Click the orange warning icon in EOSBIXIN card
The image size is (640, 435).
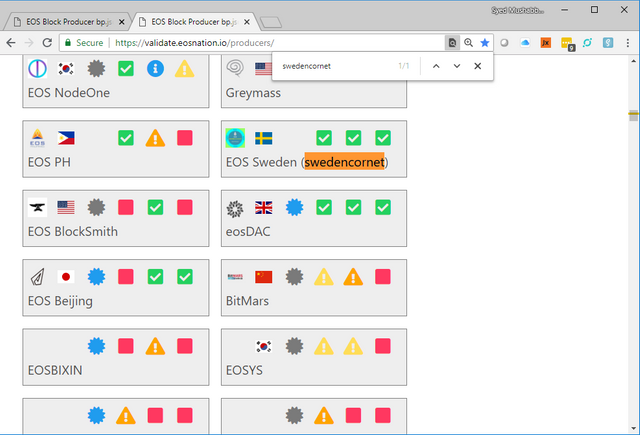point(155,346)
